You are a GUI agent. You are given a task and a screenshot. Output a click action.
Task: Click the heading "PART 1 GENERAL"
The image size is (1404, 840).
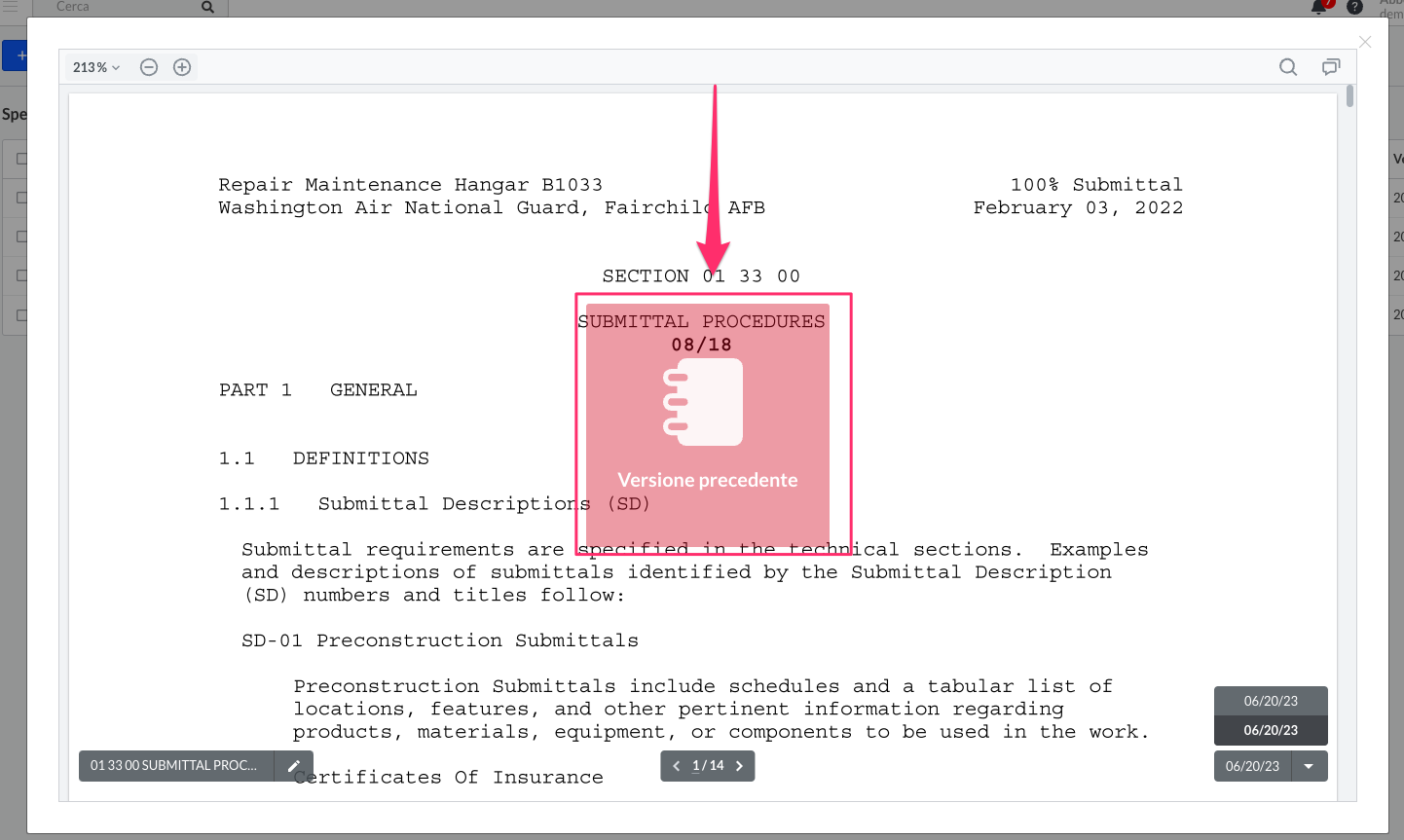click(x=317, y=390)
